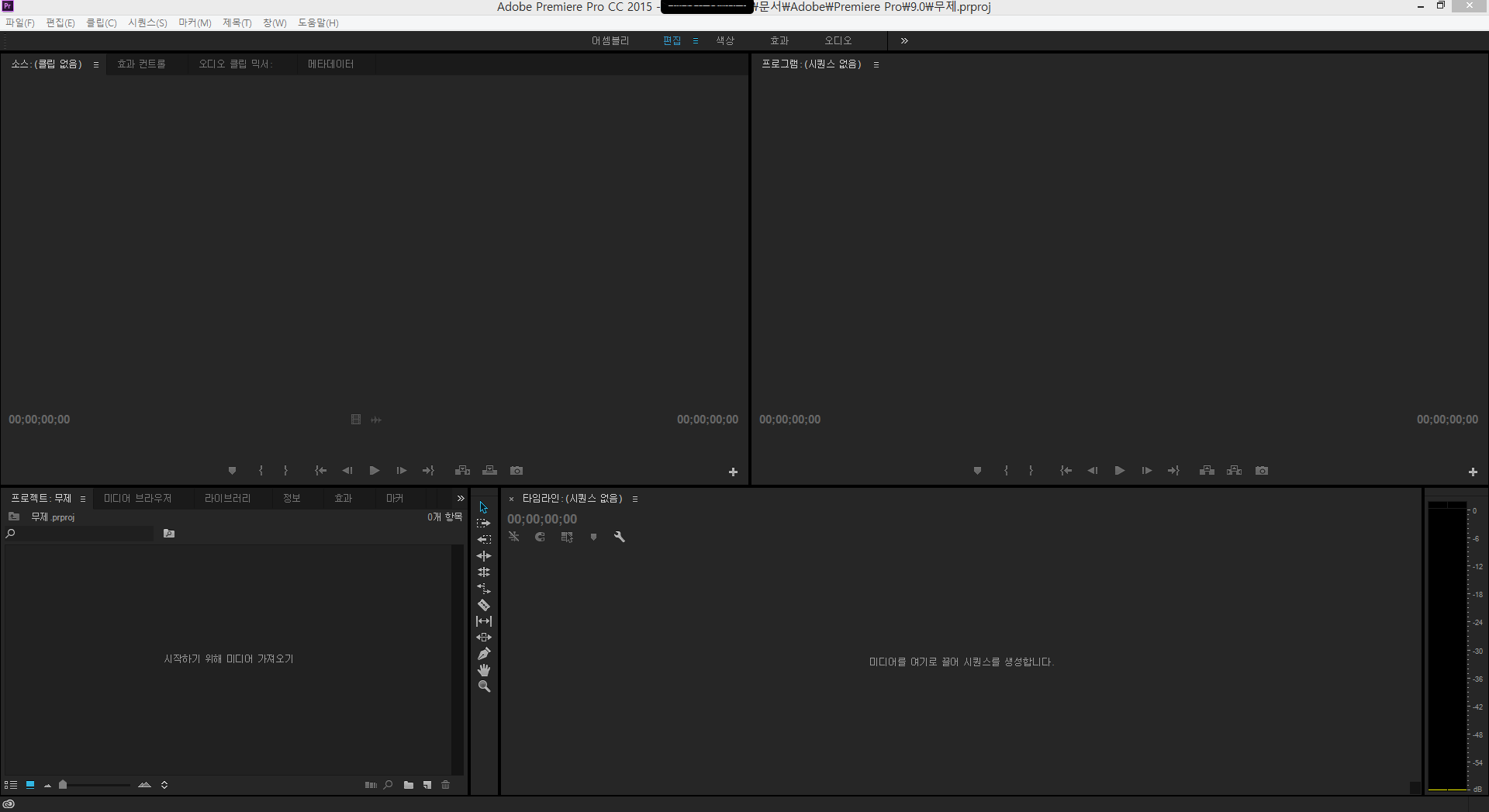Click the Clear trash icon in Project panel
Viewport: 1489px width, 812px height.
[446, 785]
